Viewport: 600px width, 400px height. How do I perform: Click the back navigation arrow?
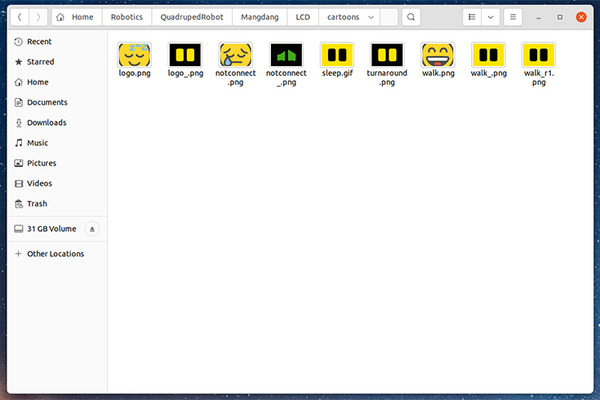point(20,17)
